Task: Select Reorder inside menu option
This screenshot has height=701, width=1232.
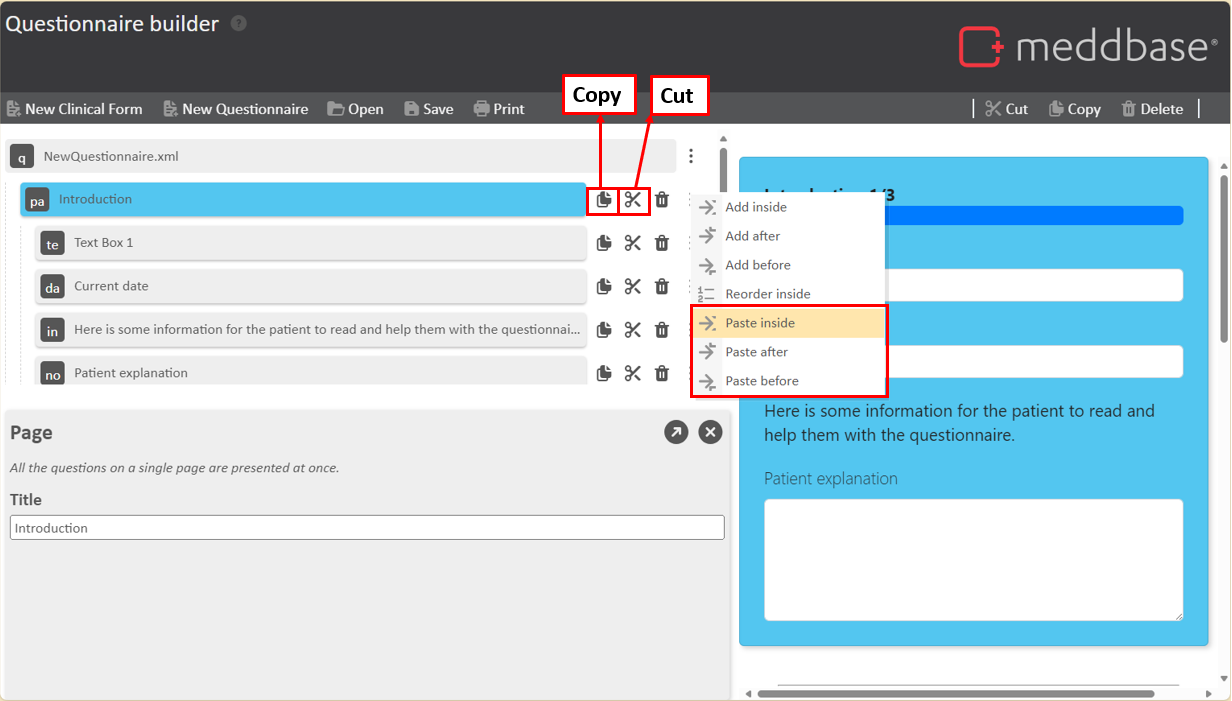Action: click(767, 294)
